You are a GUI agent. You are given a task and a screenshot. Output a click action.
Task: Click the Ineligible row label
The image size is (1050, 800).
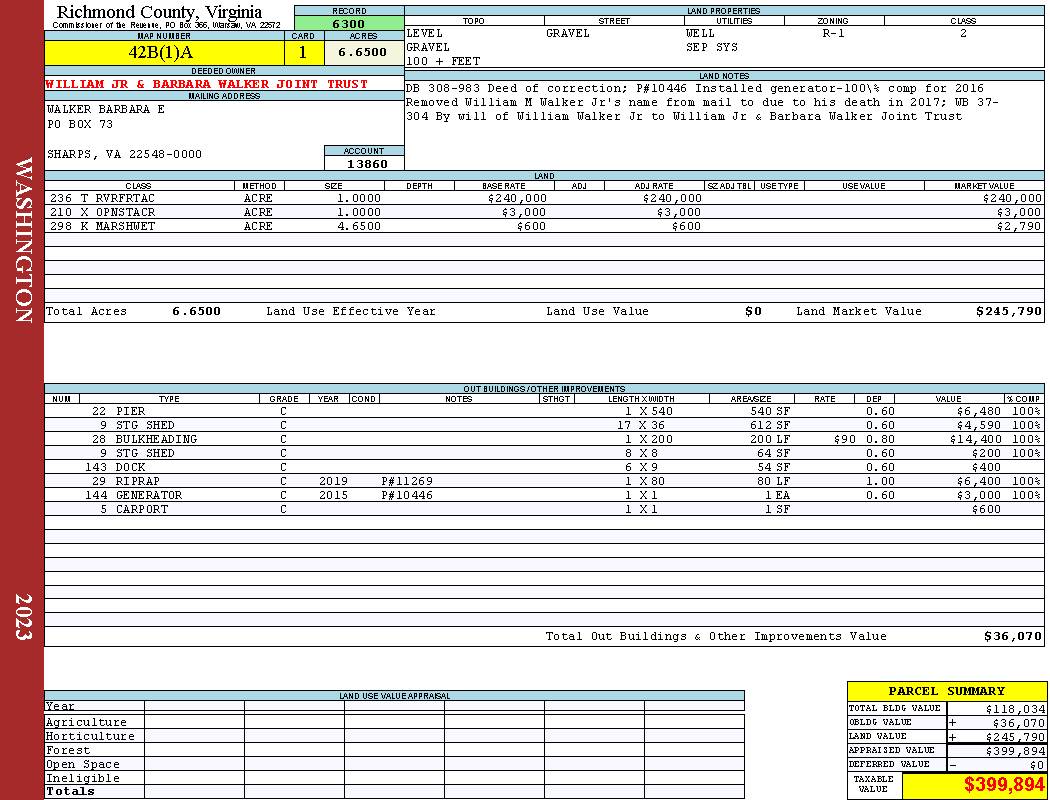click(82, 779)
